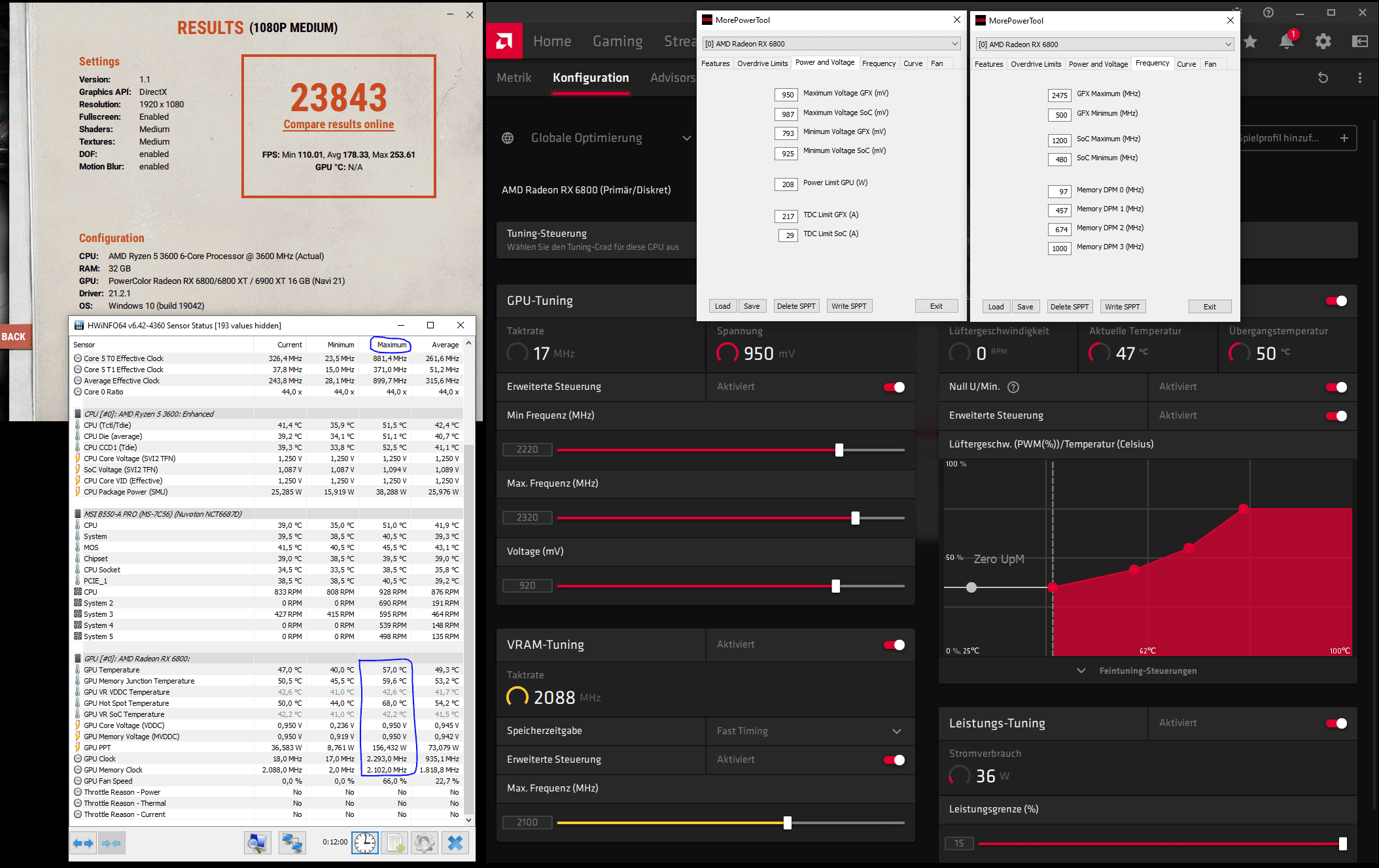Select the Konfiguration subtab

[x=591, y=78]
